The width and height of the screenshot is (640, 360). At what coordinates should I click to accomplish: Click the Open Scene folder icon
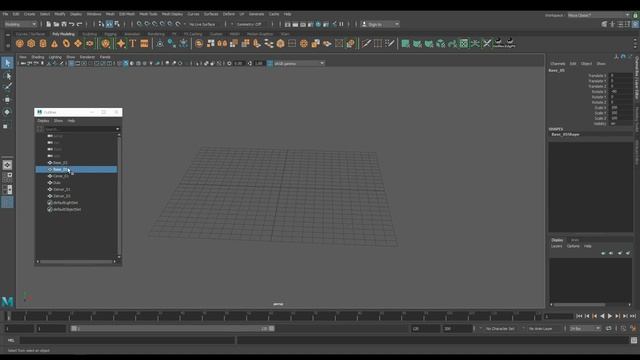pyautogui.click(x=56, y=24)
